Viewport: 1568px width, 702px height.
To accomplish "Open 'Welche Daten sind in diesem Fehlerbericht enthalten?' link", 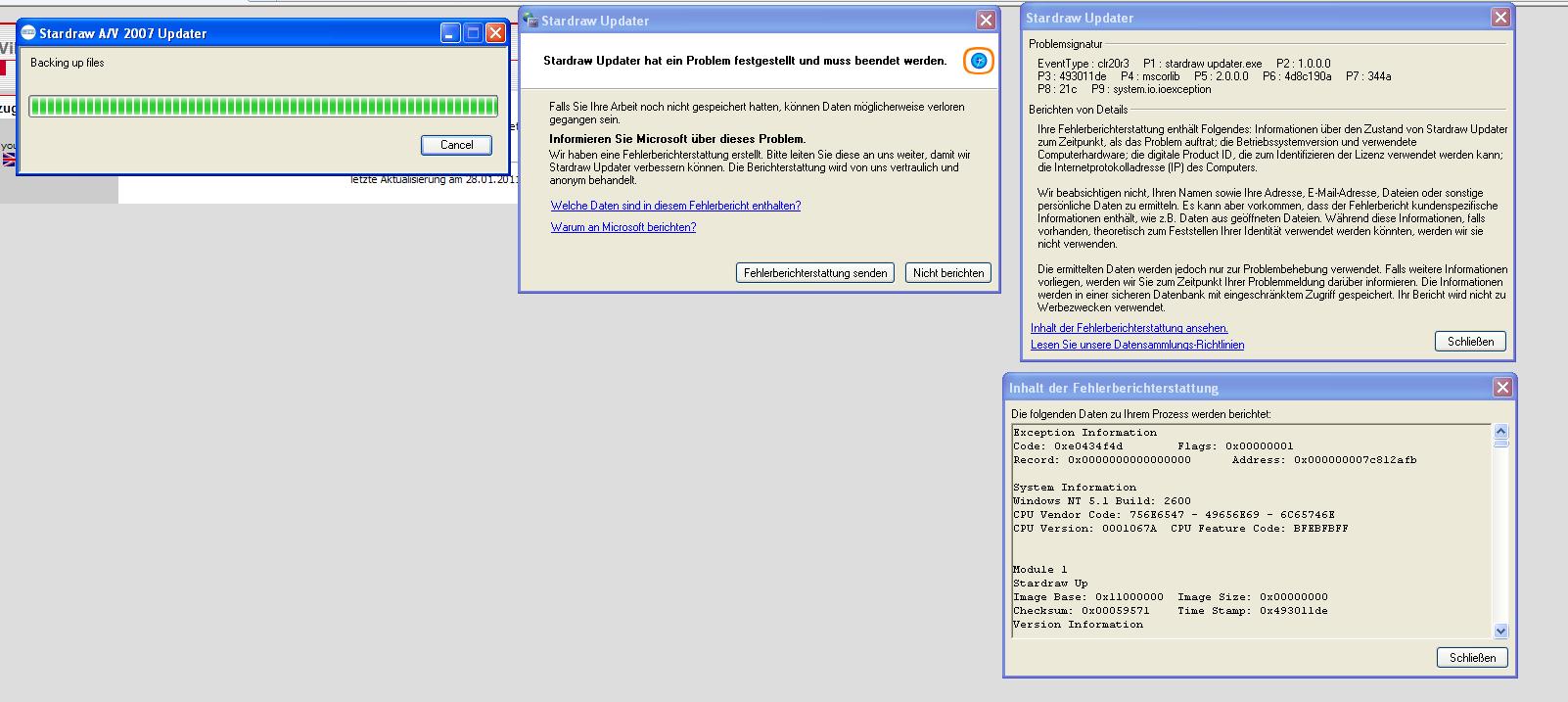I will (675, 206).
